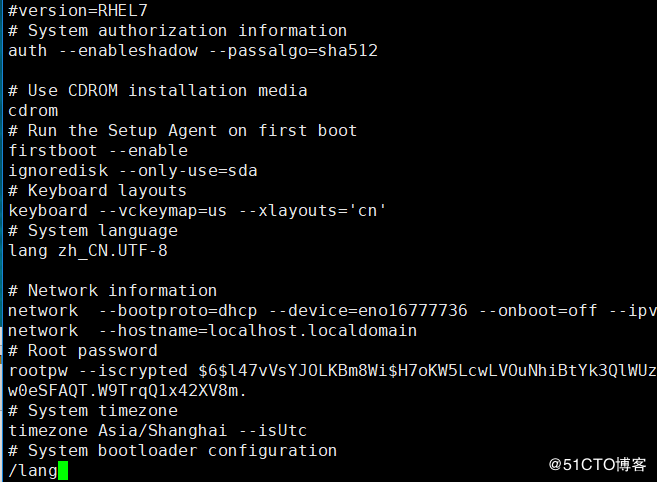Click the '--isUtc' option

pos(273,430)
